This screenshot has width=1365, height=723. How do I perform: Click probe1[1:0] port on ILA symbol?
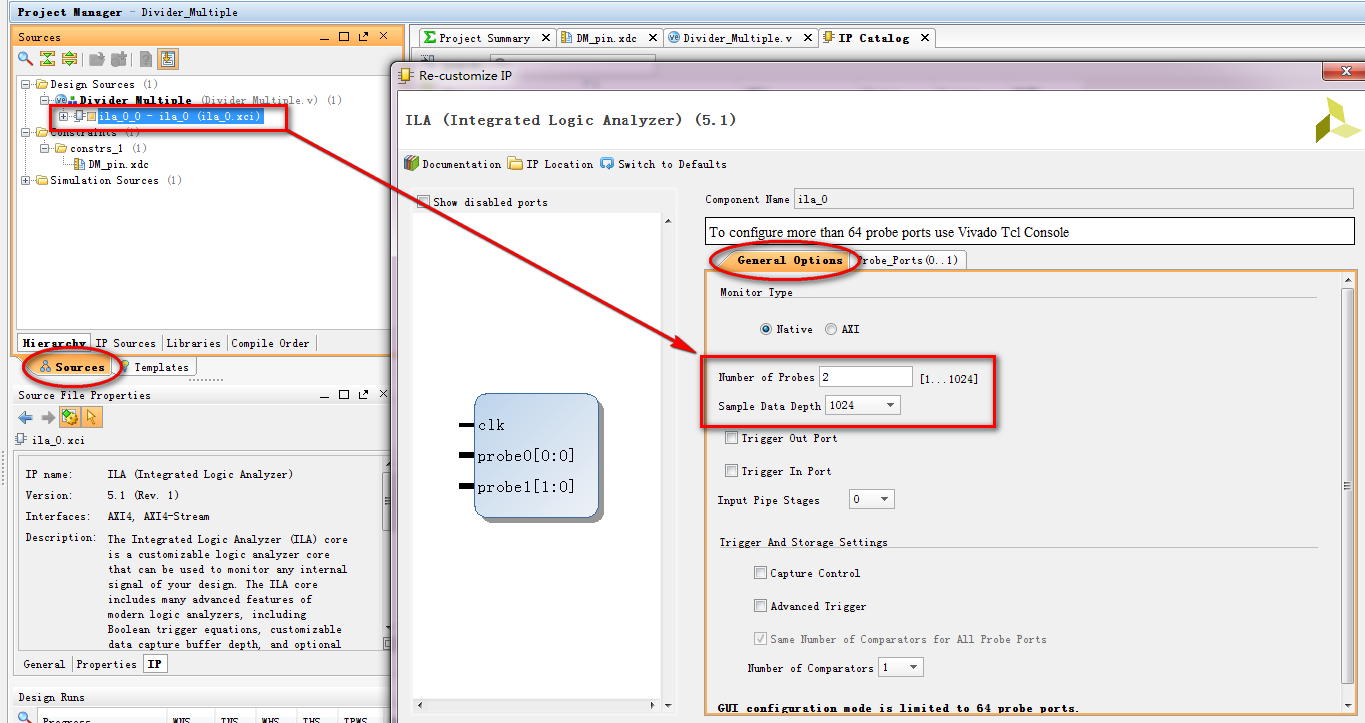(x=525, y=487)
